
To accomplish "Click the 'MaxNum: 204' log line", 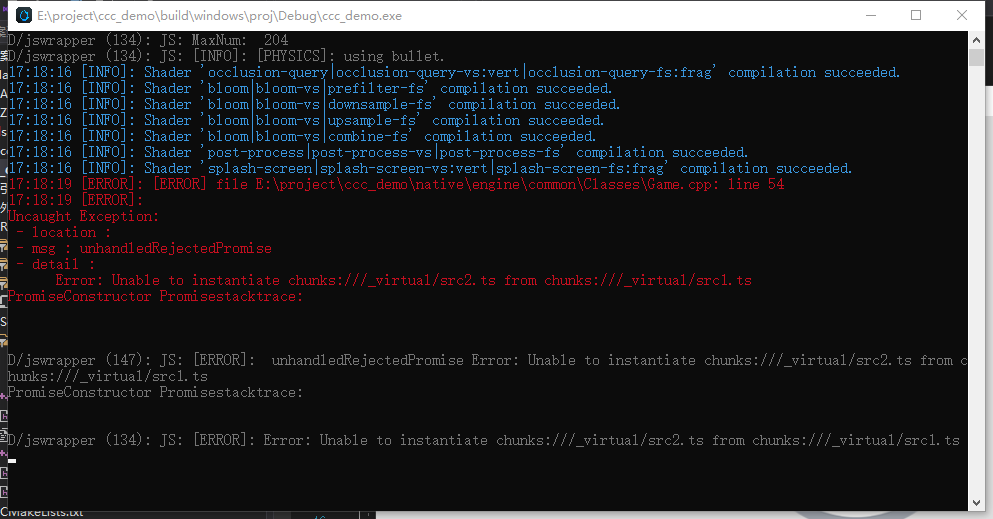I will pos(148,41).
